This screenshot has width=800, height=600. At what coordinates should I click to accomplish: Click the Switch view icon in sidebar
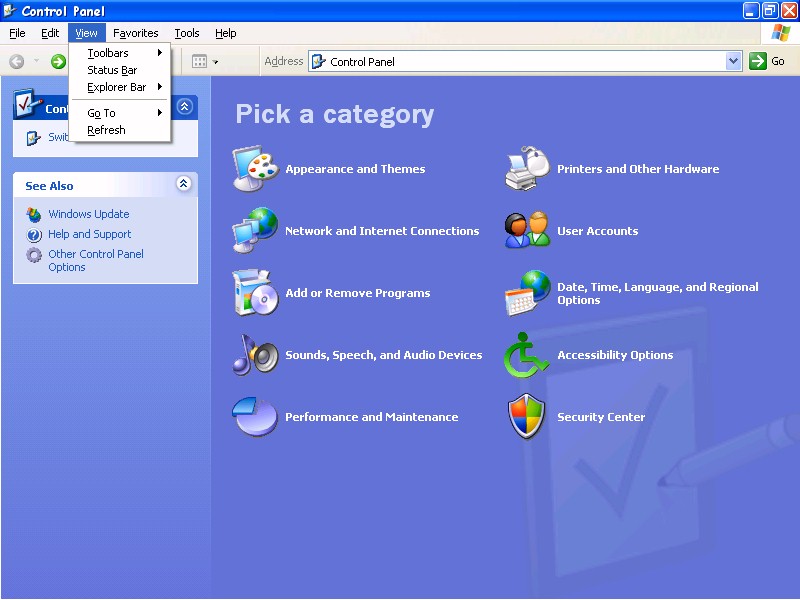33,138
